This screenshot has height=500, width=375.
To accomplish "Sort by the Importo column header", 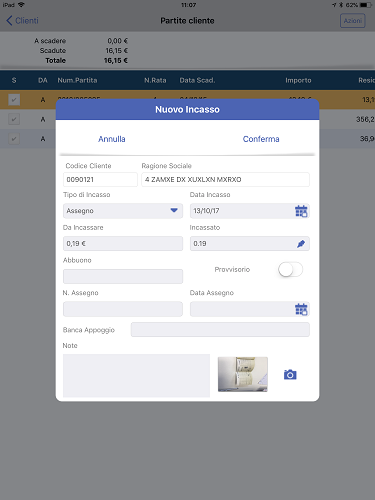I will [x=298, y=80].
